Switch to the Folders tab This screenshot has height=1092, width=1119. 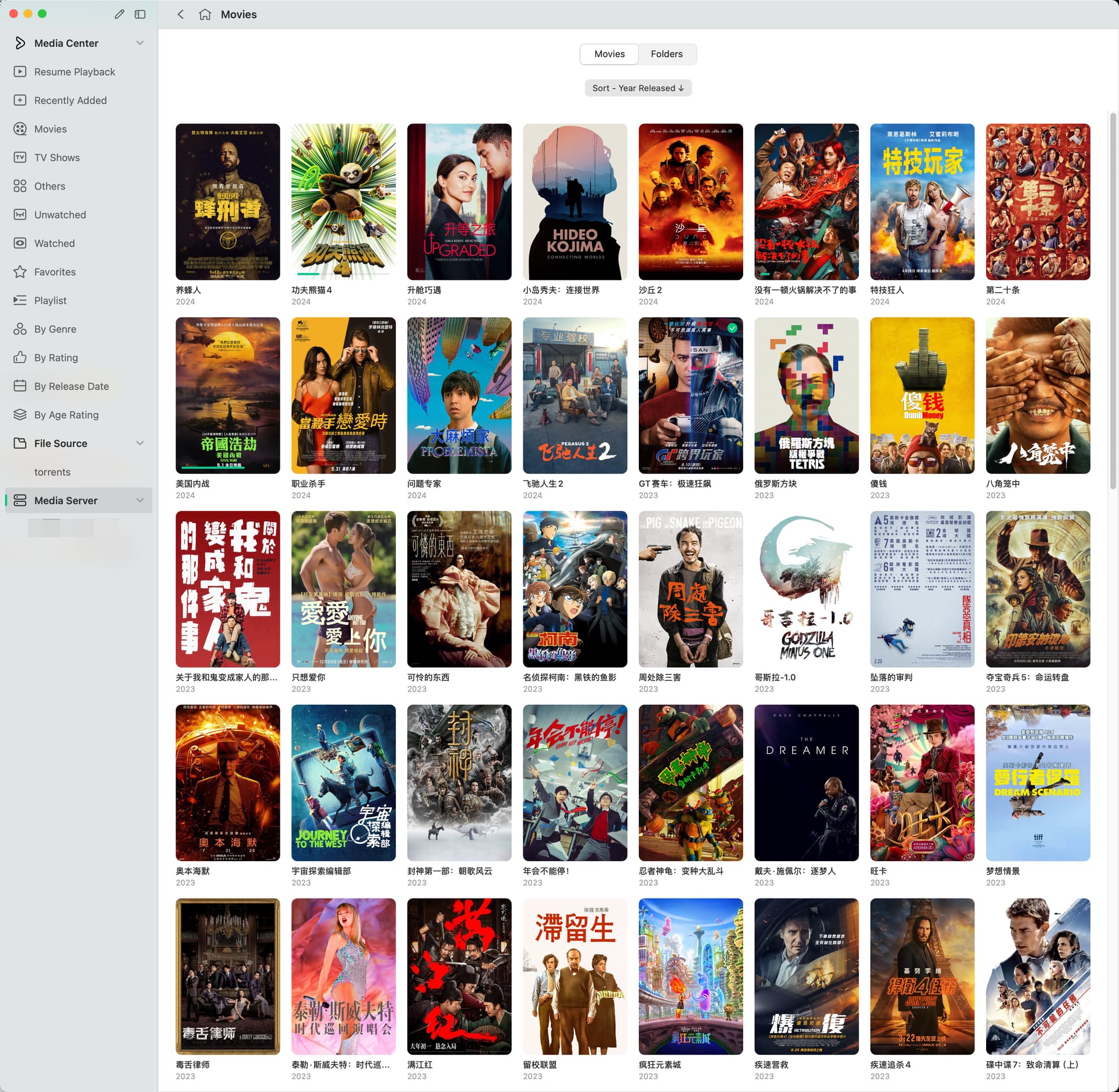click(666, 54)
